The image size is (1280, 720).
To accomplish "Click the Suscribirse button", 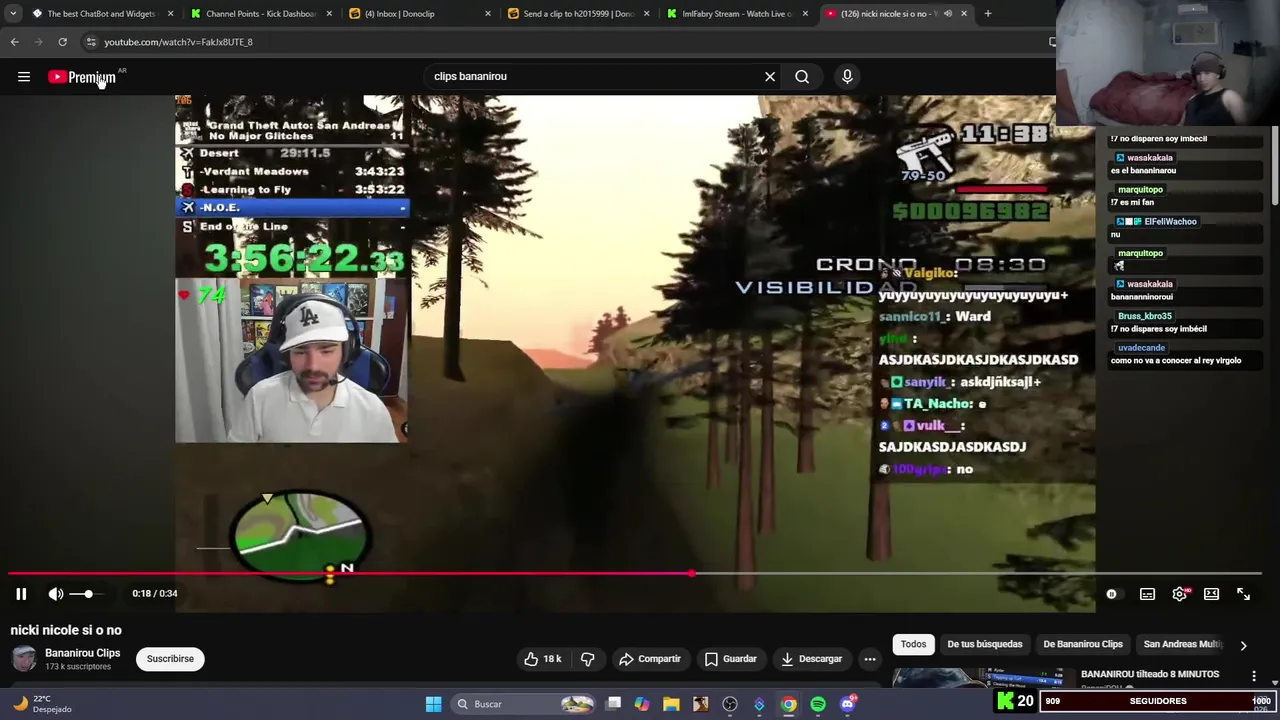I will [170, 659].
